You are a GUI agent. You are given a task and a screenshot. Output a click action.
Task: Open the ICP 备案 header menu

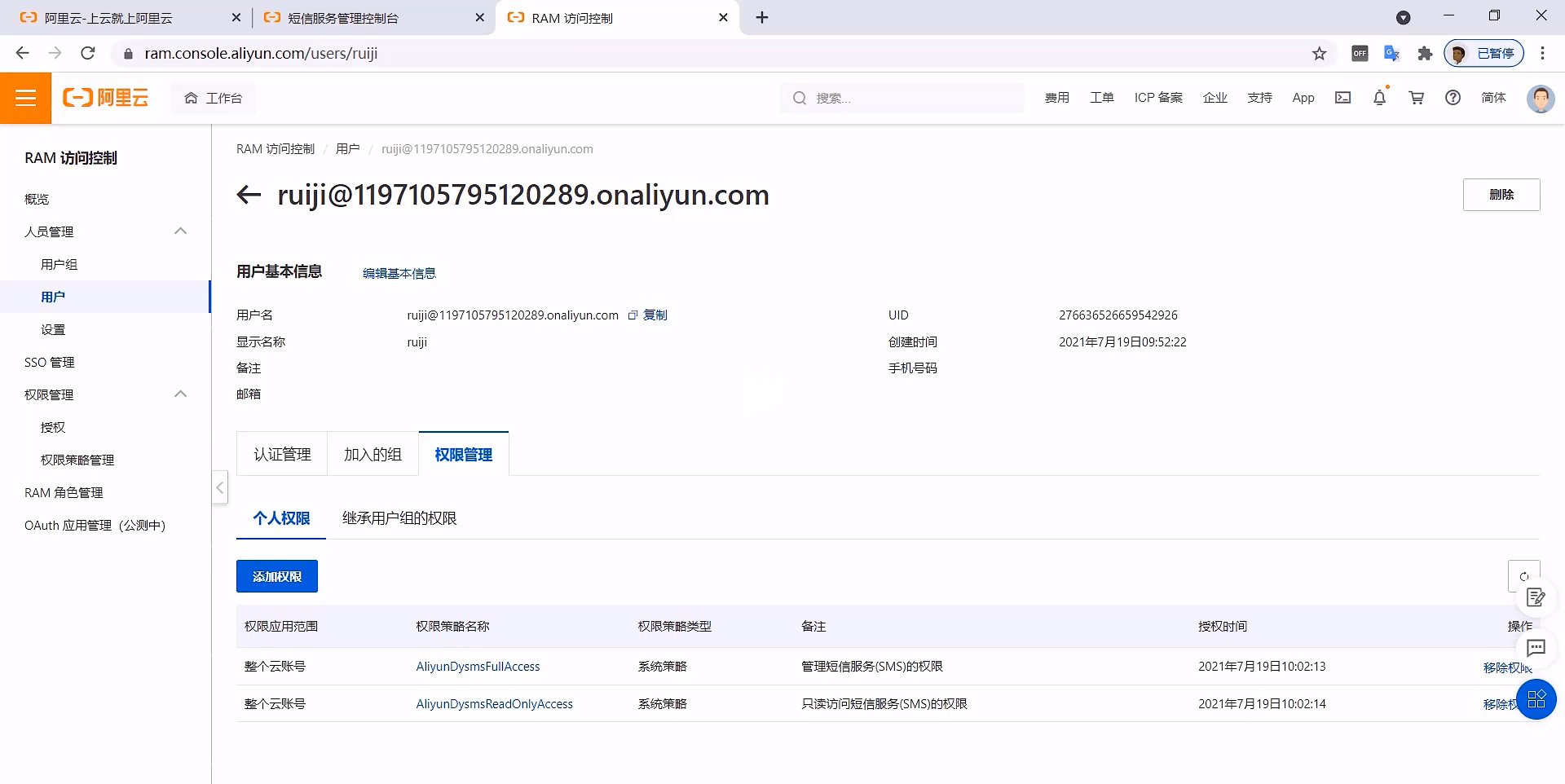[1158, 98]
